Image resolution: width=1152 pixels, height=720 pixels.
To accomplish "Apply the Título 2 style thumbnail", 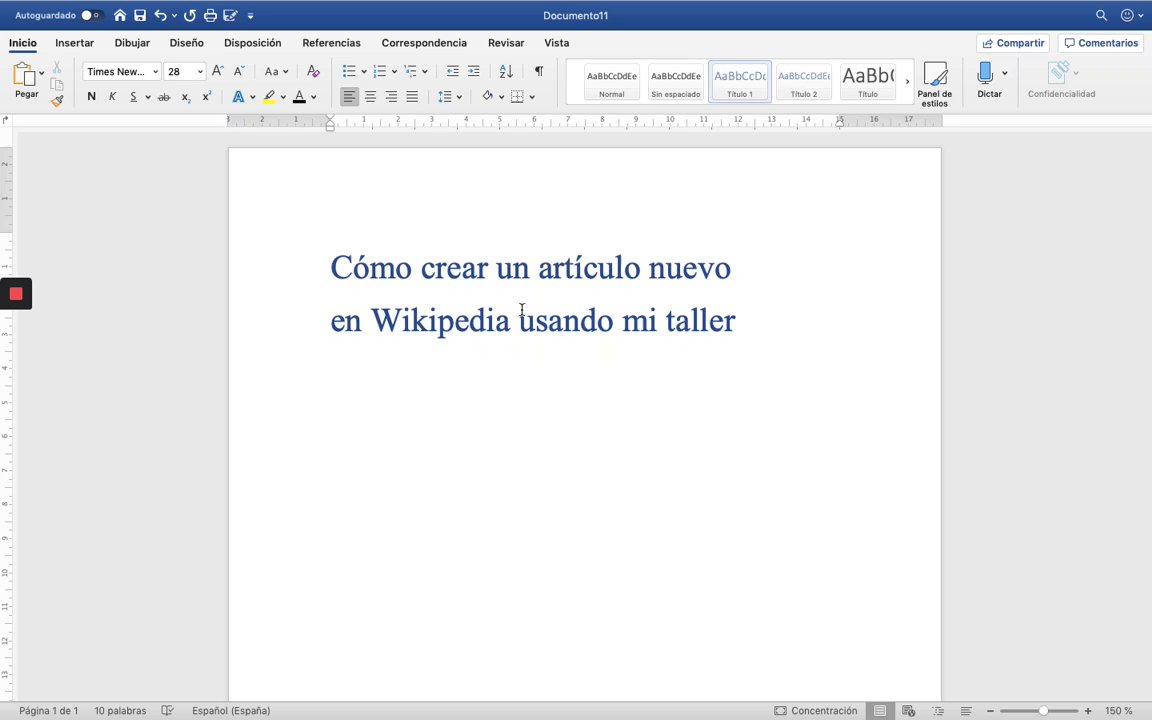I will point(804,81).
